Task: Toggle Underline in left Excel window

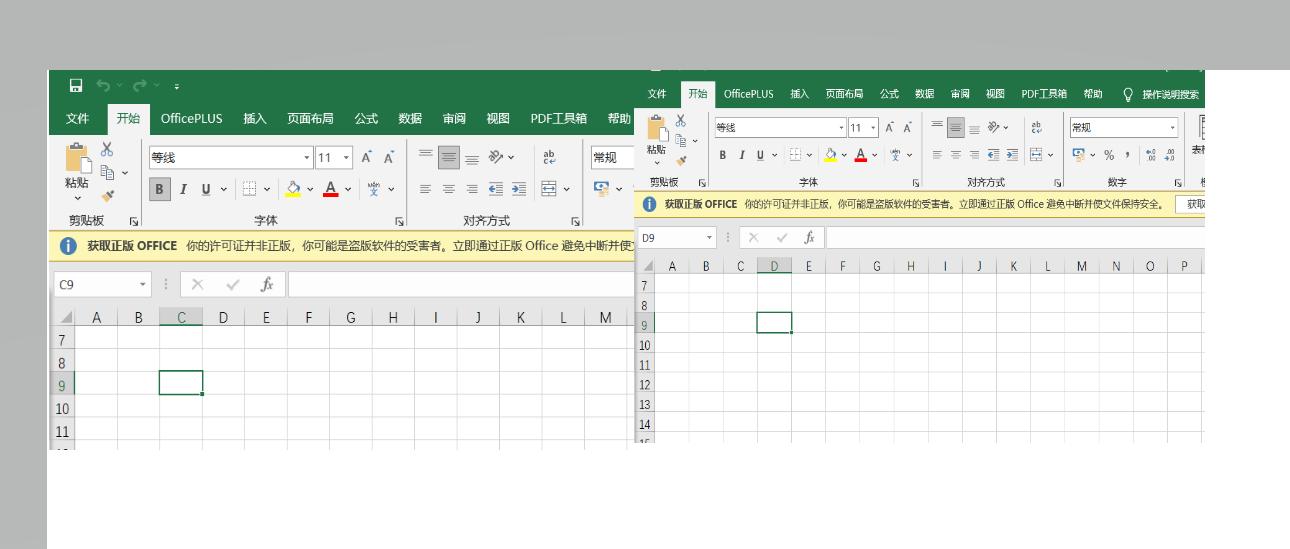Action: point(207,189)
